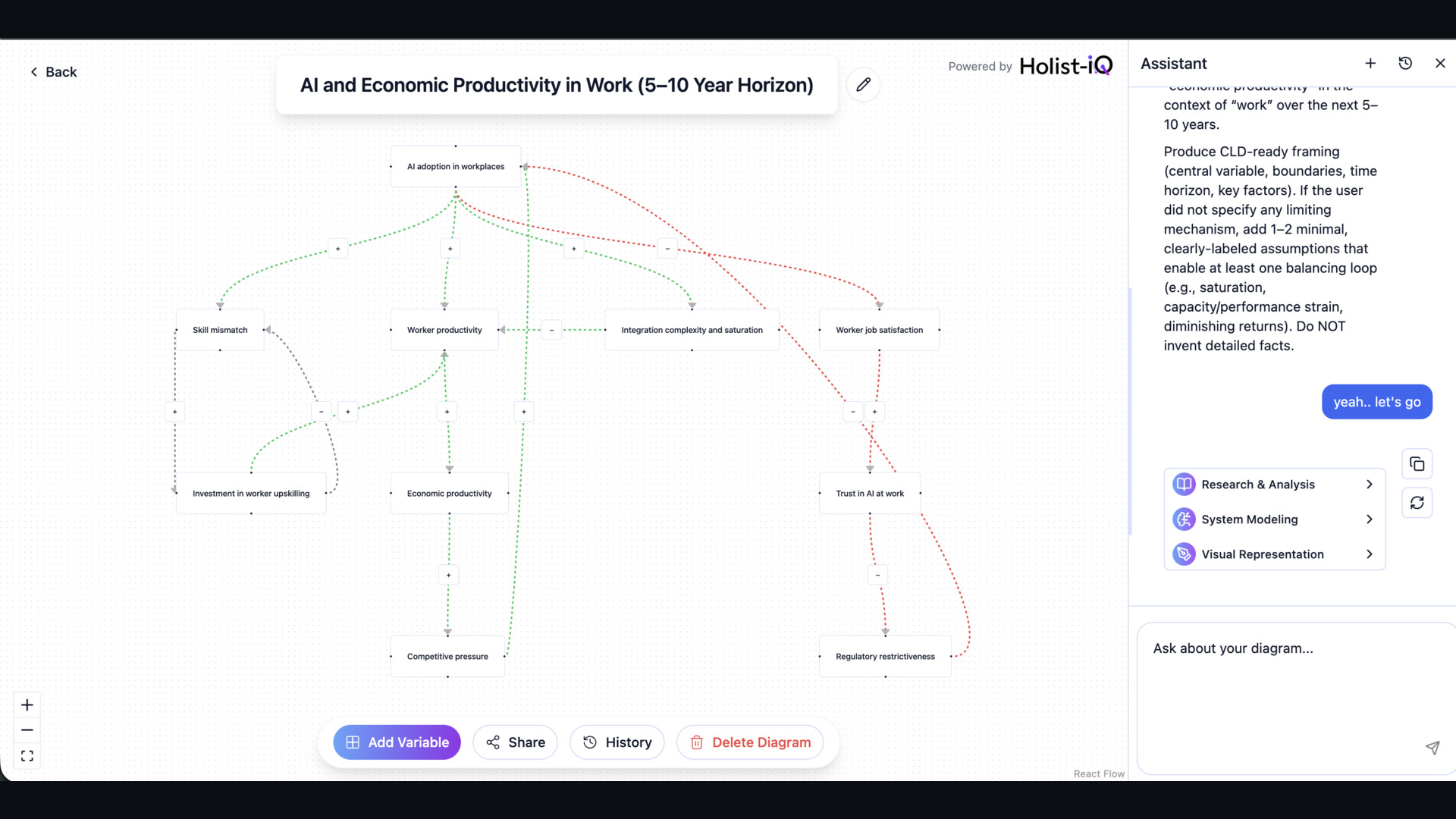The width and height of the screenshot is (1456, 819).
Task: Open assistant chat history clock icon
Action: (x=1405, y=64)
